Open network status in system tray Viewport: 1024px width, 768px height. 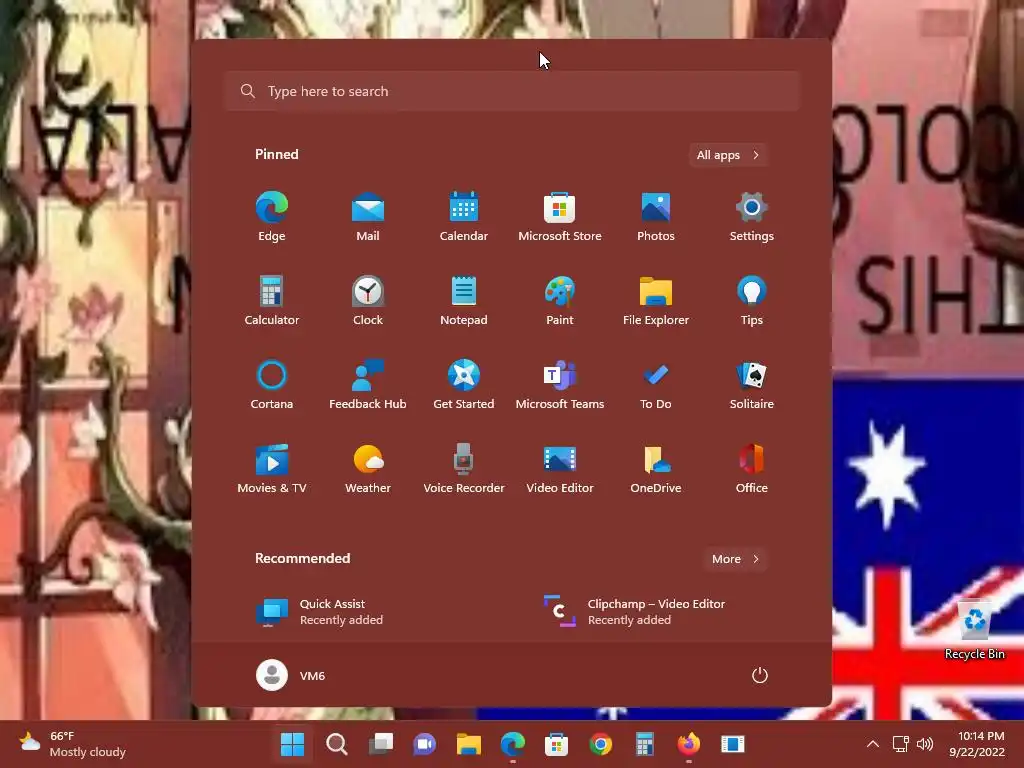click(901, 744)
